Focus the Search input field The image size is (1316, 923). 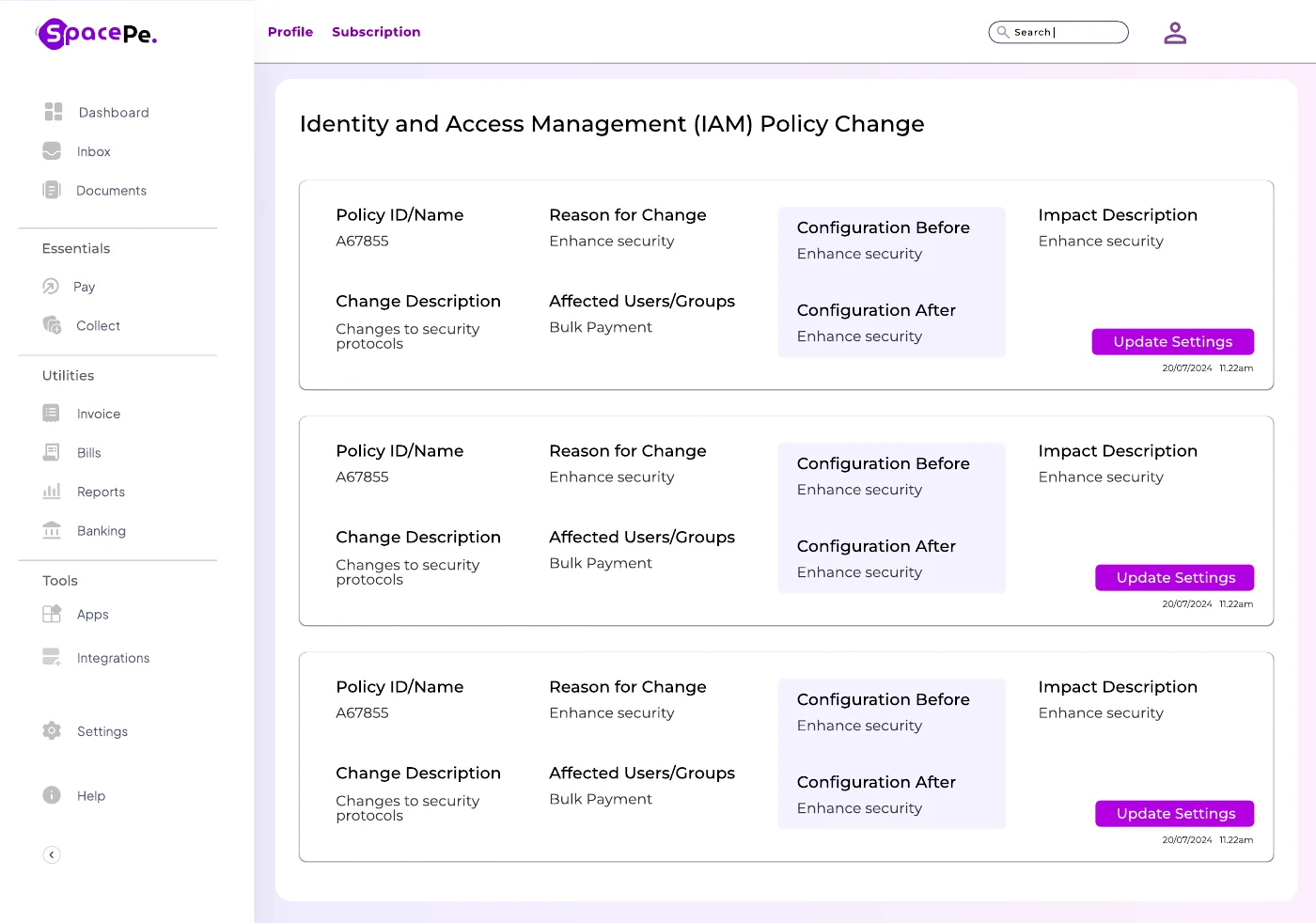pos(1058,32)
